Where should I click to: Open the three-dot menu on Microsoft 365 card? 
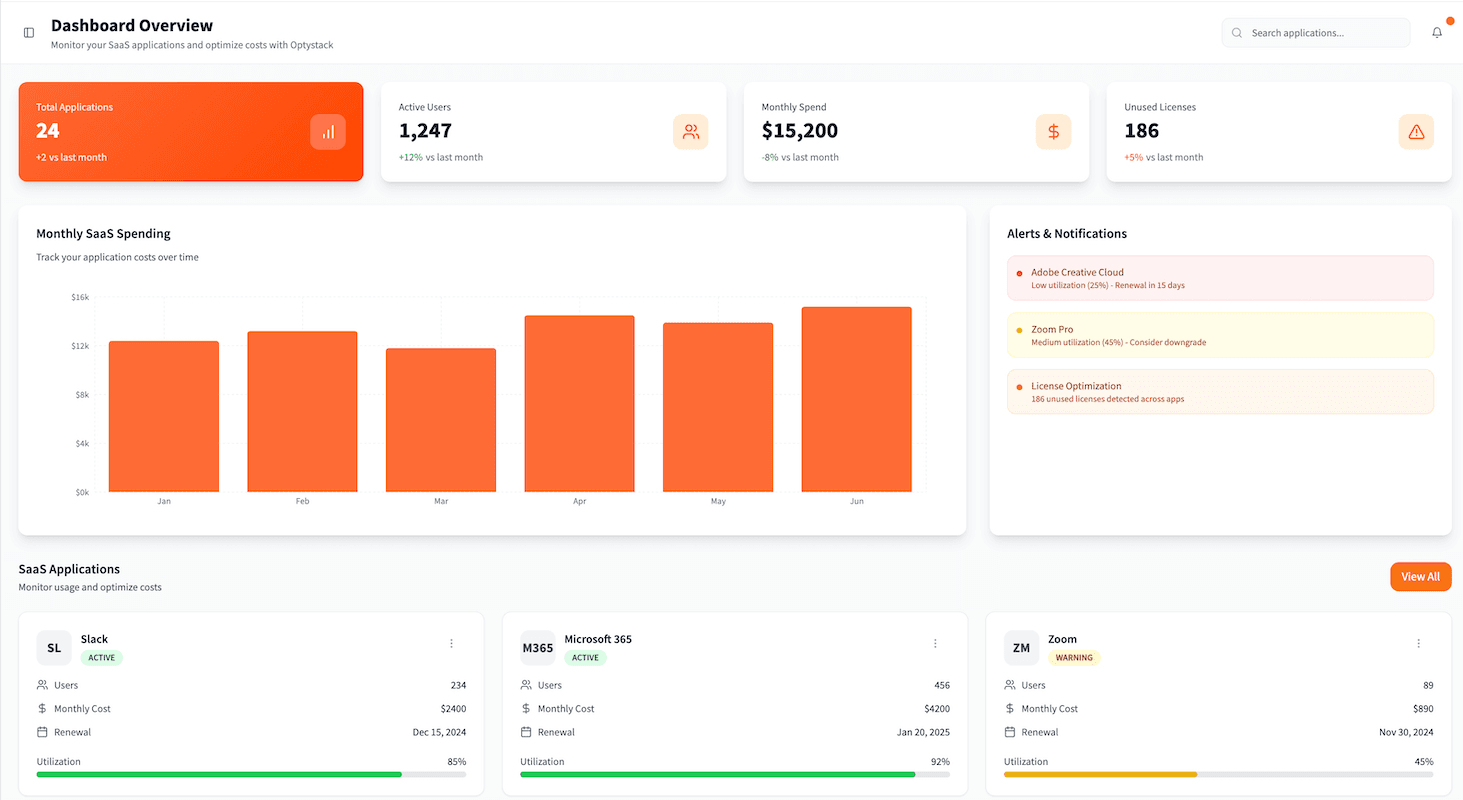[x=935, y=643]
